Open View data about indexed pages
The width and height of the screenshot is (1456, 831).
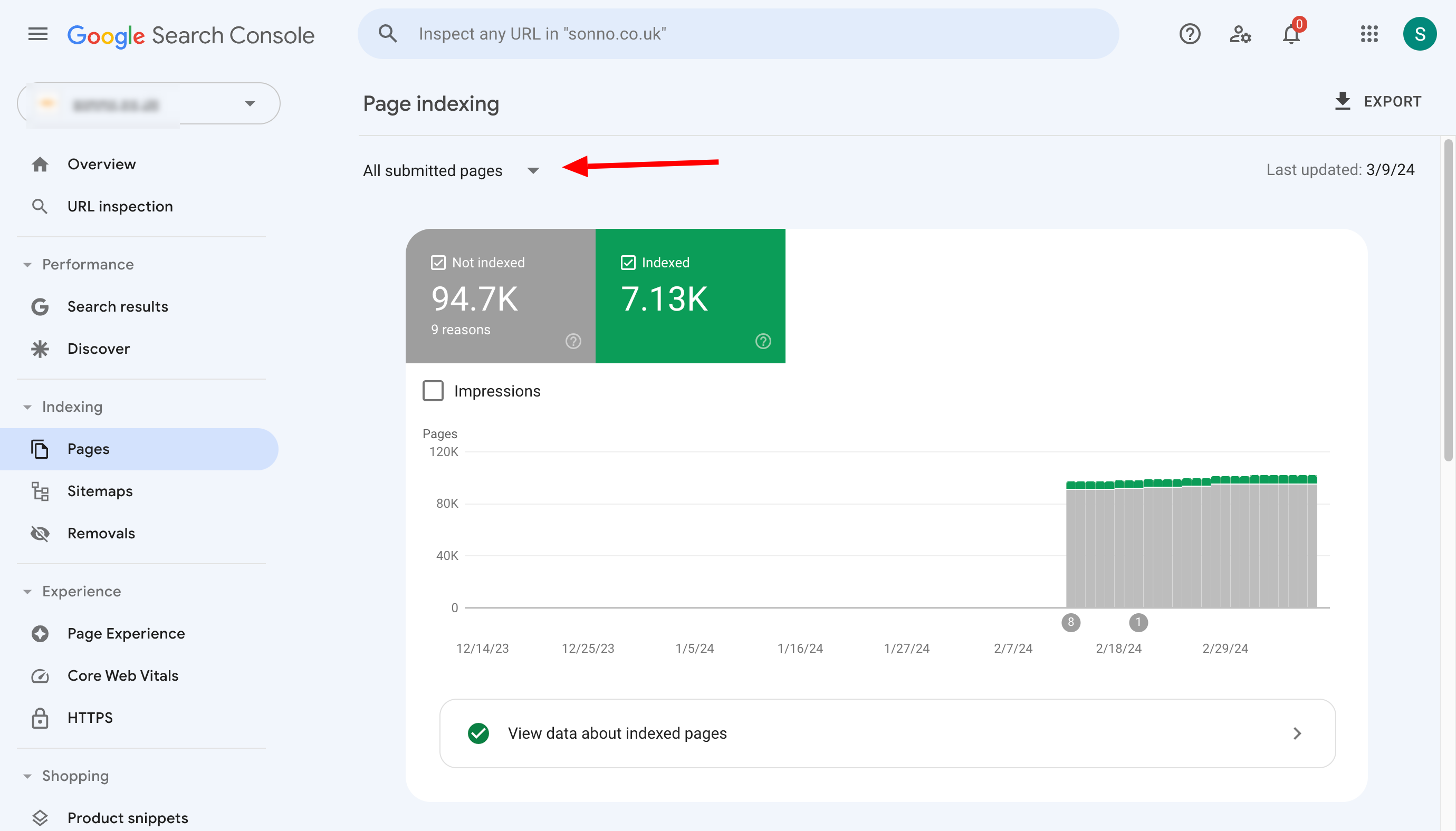click(887, 733)
